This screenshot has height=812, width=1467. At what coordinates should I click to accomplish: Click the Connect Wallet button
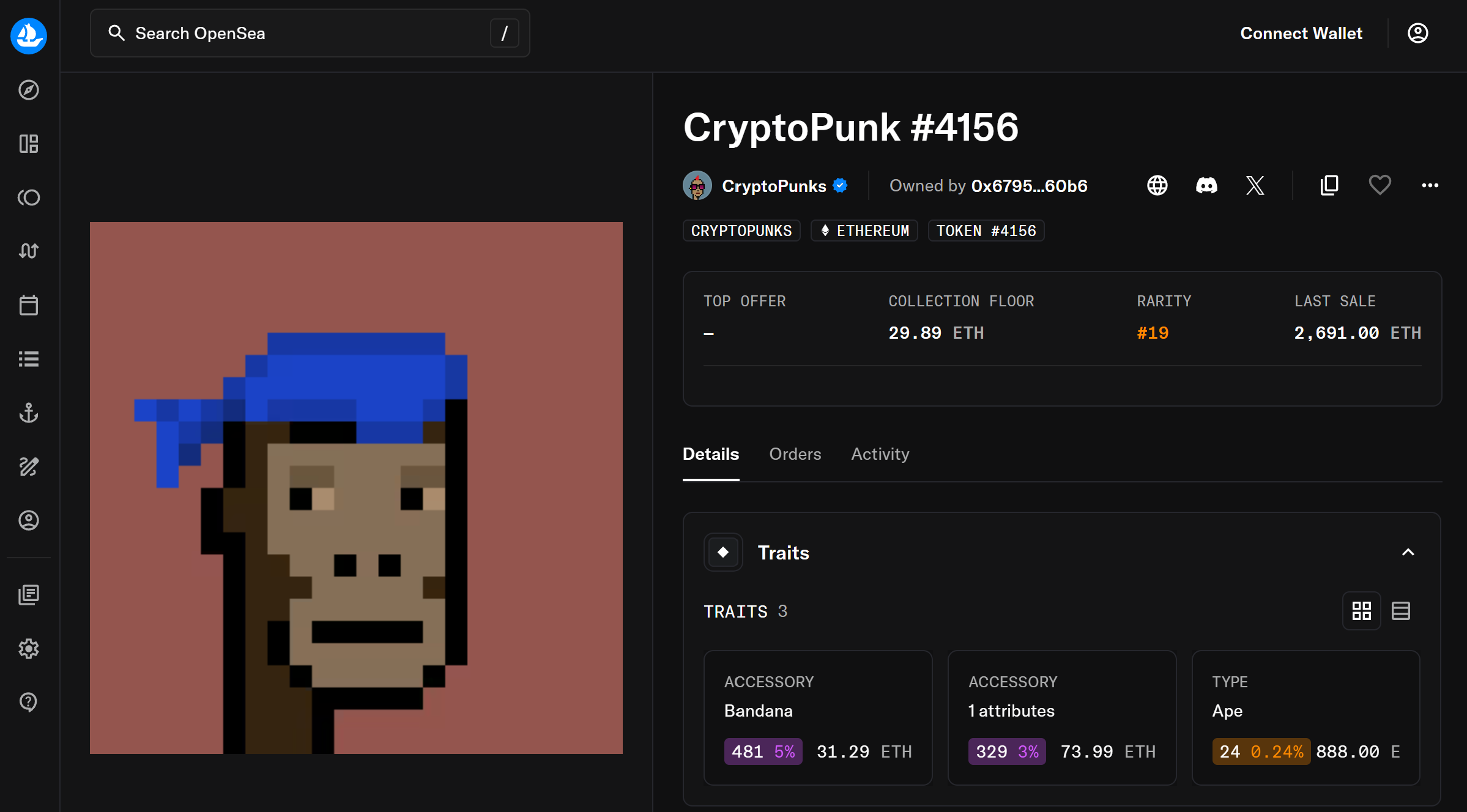coord(1301,33)
